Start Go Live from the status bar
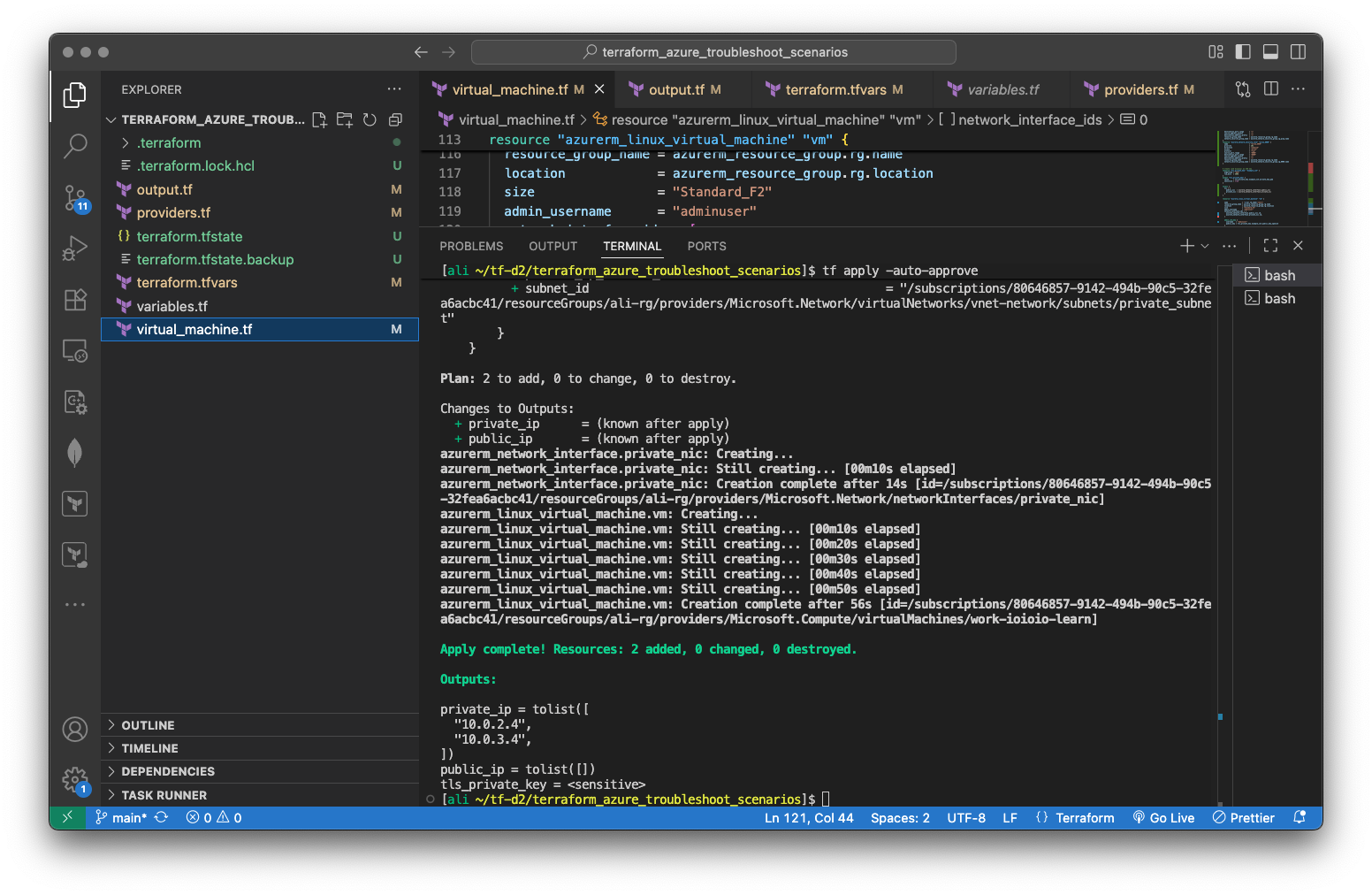This screenshot has height=895, width=1372. pos(1164,817)
